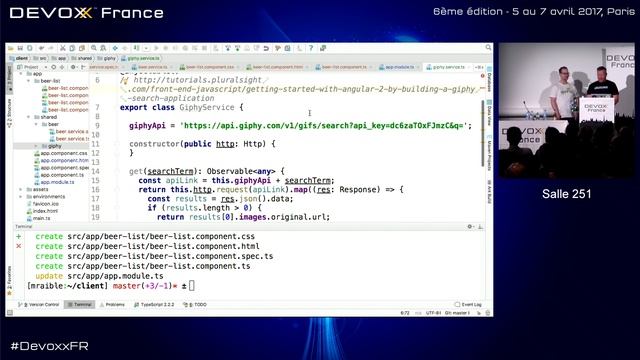
Task: Click the Copy toolbar icon
Action: tap(72, 48)
